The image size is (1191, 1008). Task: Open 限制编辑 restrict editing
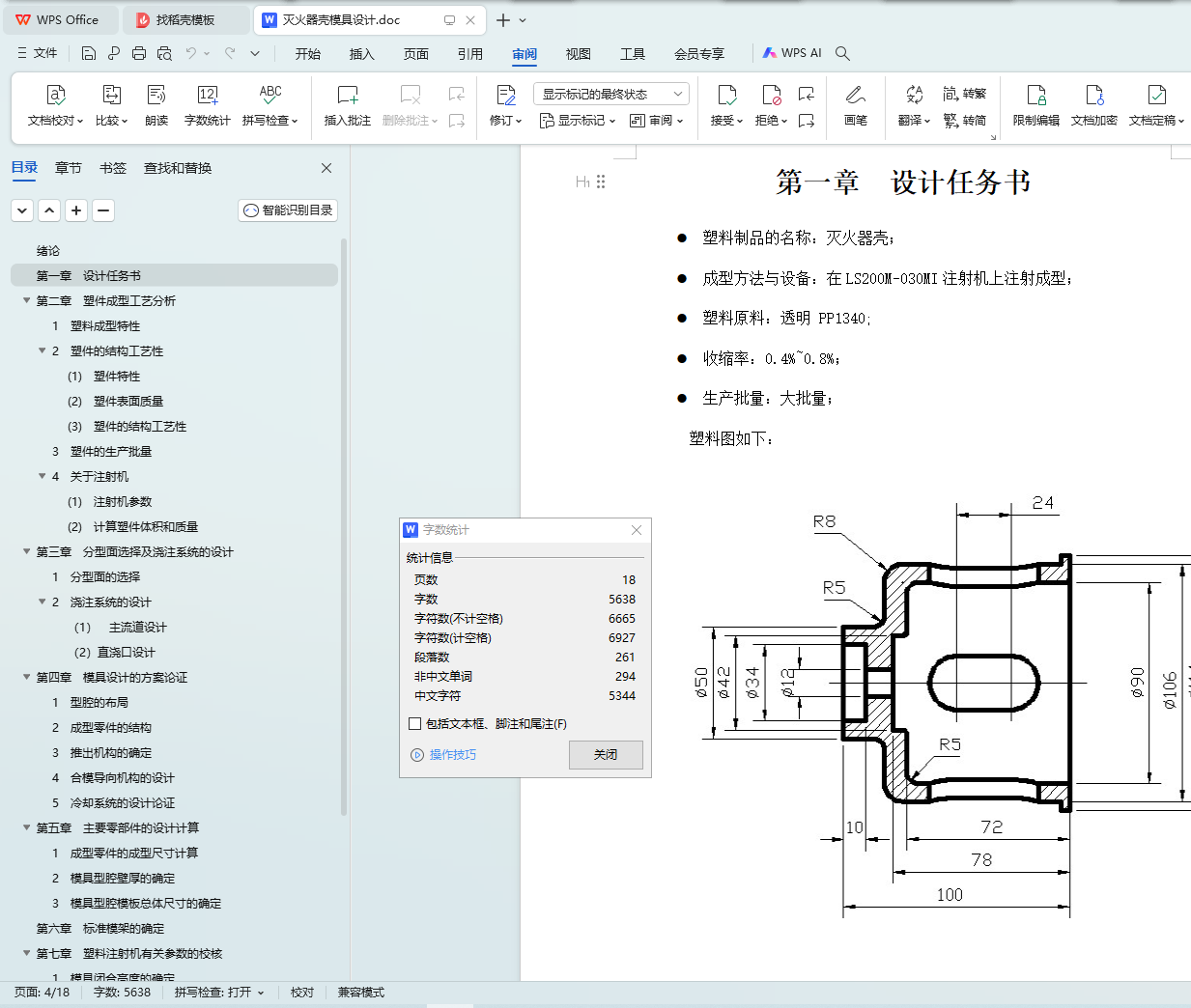[1036, 106]
